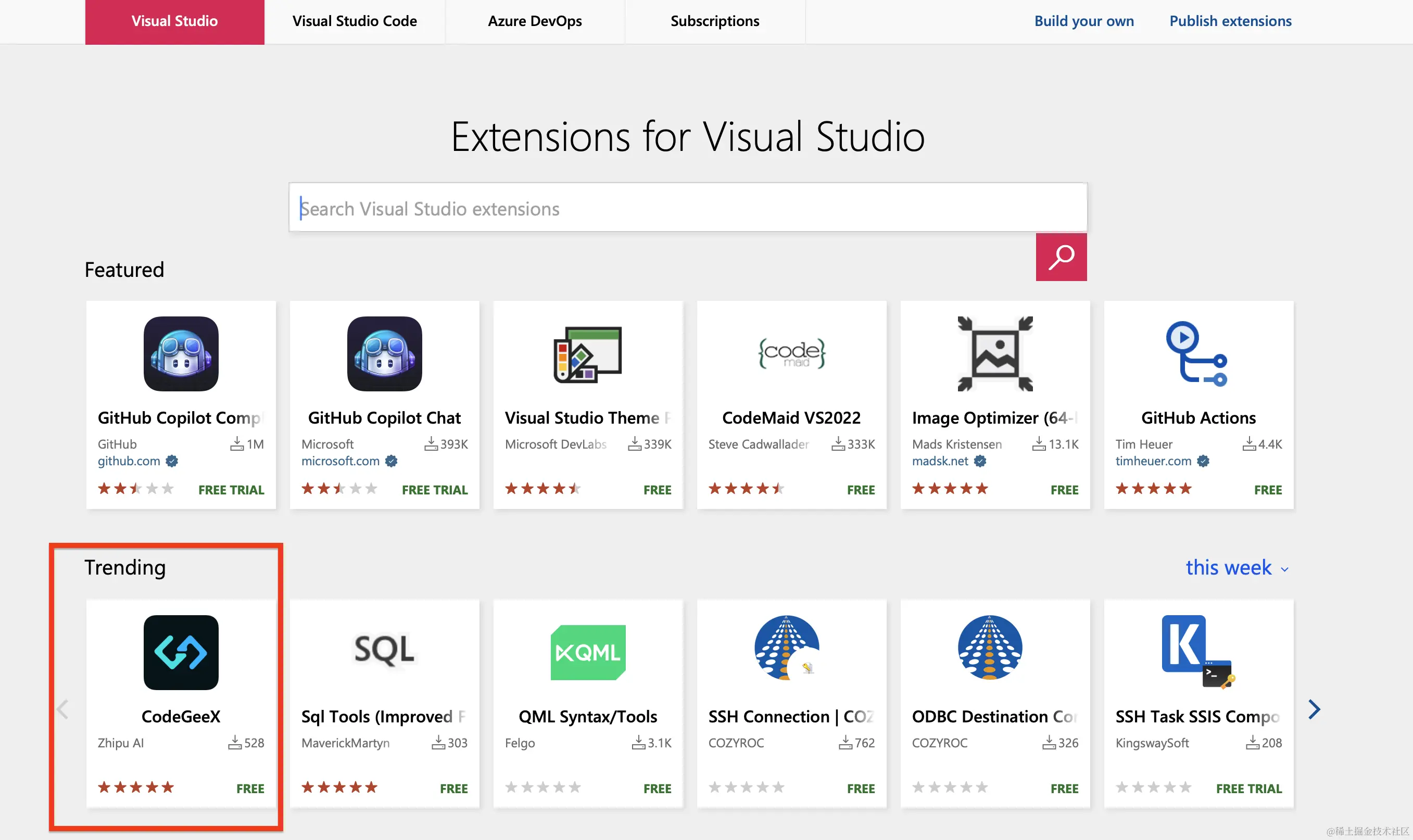Click the download icon beside 1M installs

[x=237, y=444]
